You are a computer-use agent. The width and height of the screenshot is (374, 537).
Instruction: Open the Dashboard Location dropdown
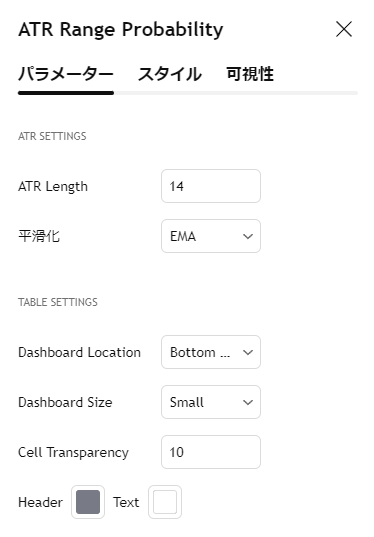[211, 352]
